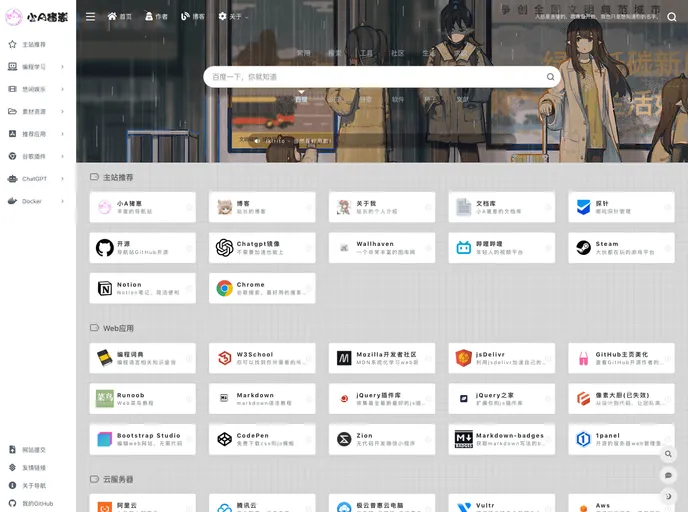
Task: Click the 1panel blue hexagon icon
Action: pos(583,439)
